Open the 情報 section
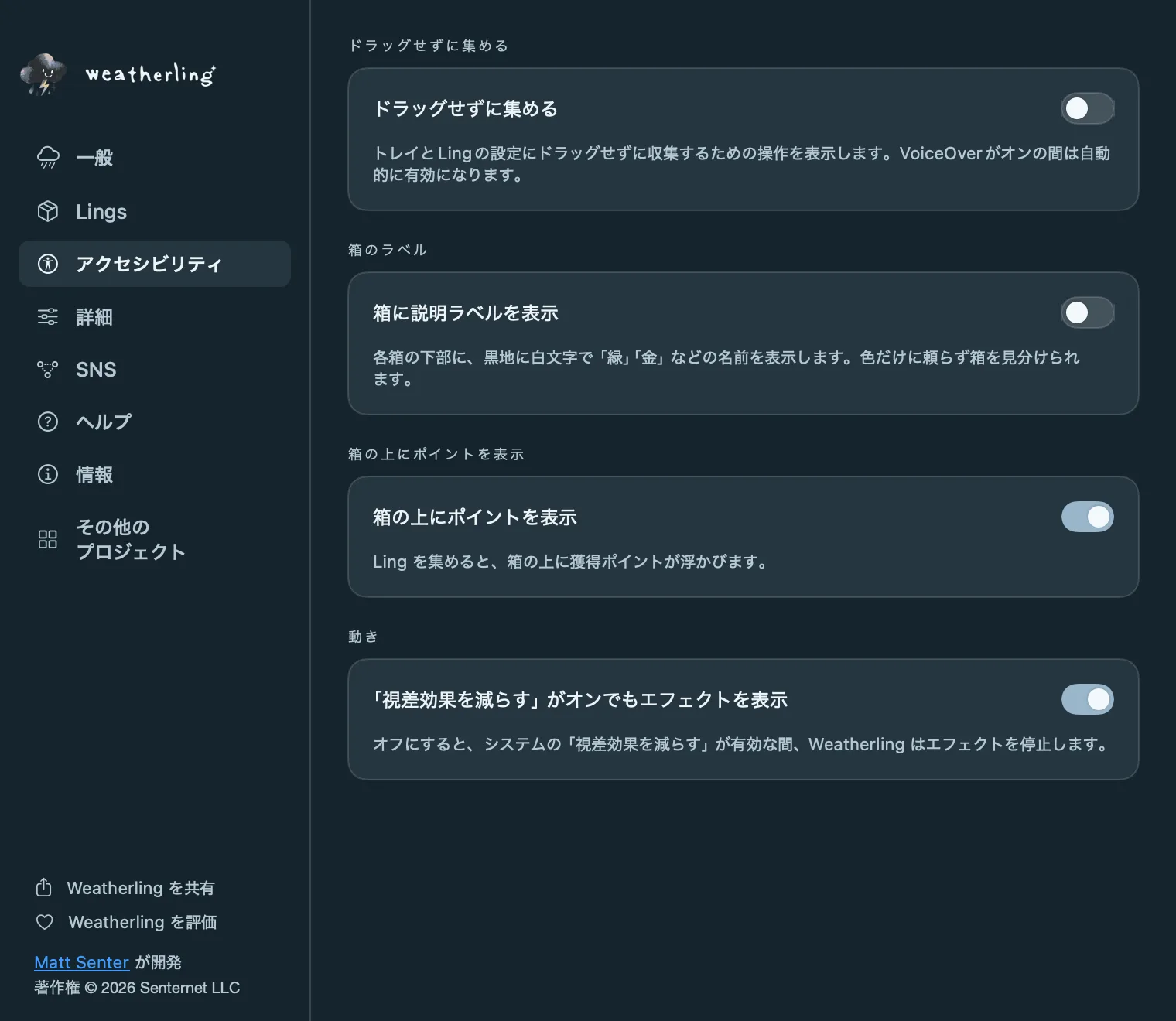1176x1021 pixels. [155, 474]
